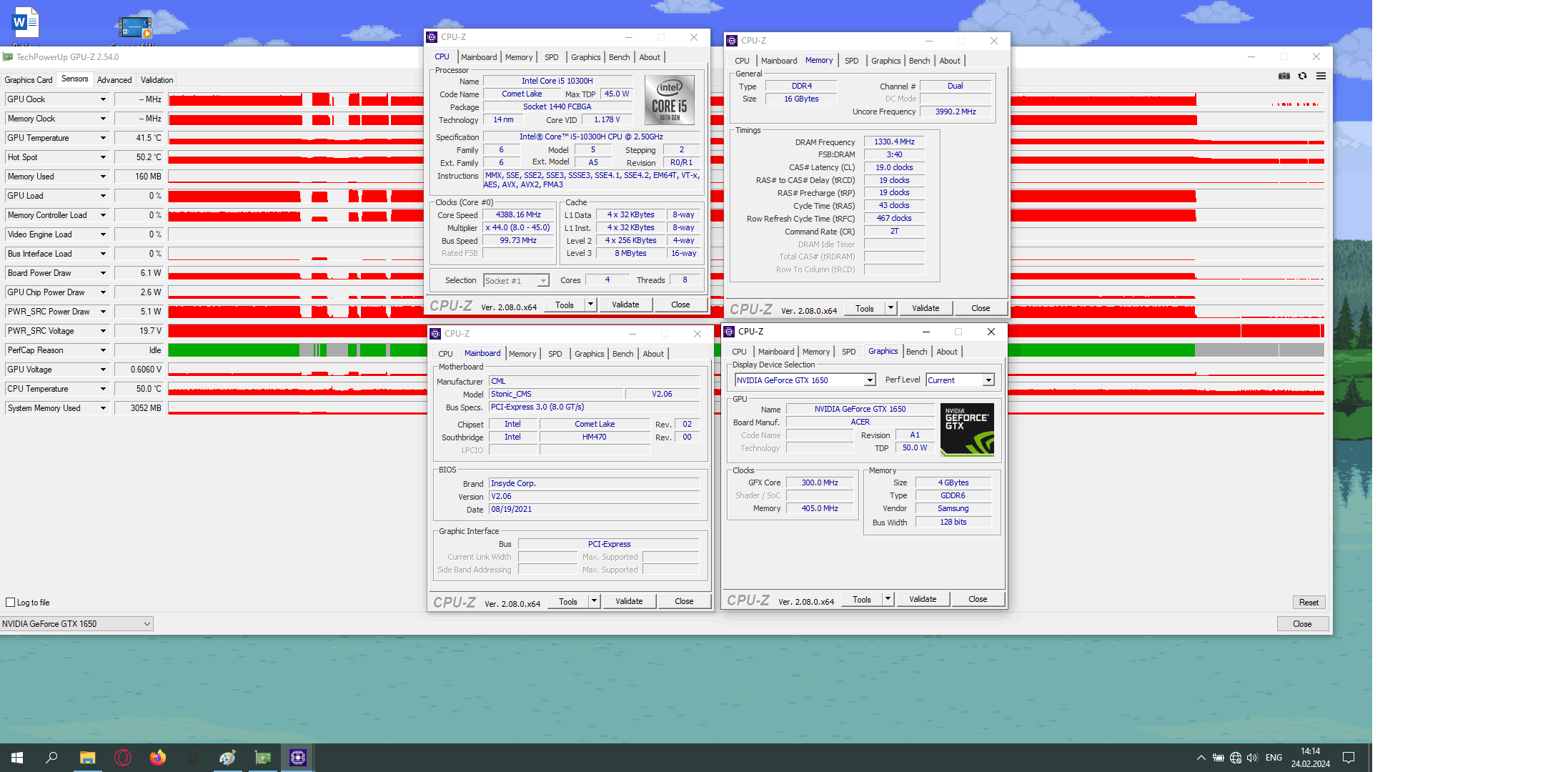
Task: Open Perf Level dropdown
Action: (961, 380)
